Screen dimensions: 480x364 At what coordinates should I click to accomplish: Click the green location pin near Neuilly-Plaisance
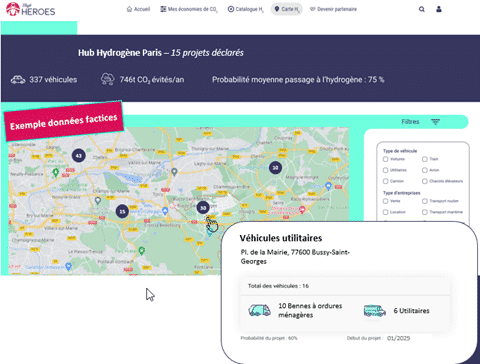pyautogui.click(x=56, y=172)
